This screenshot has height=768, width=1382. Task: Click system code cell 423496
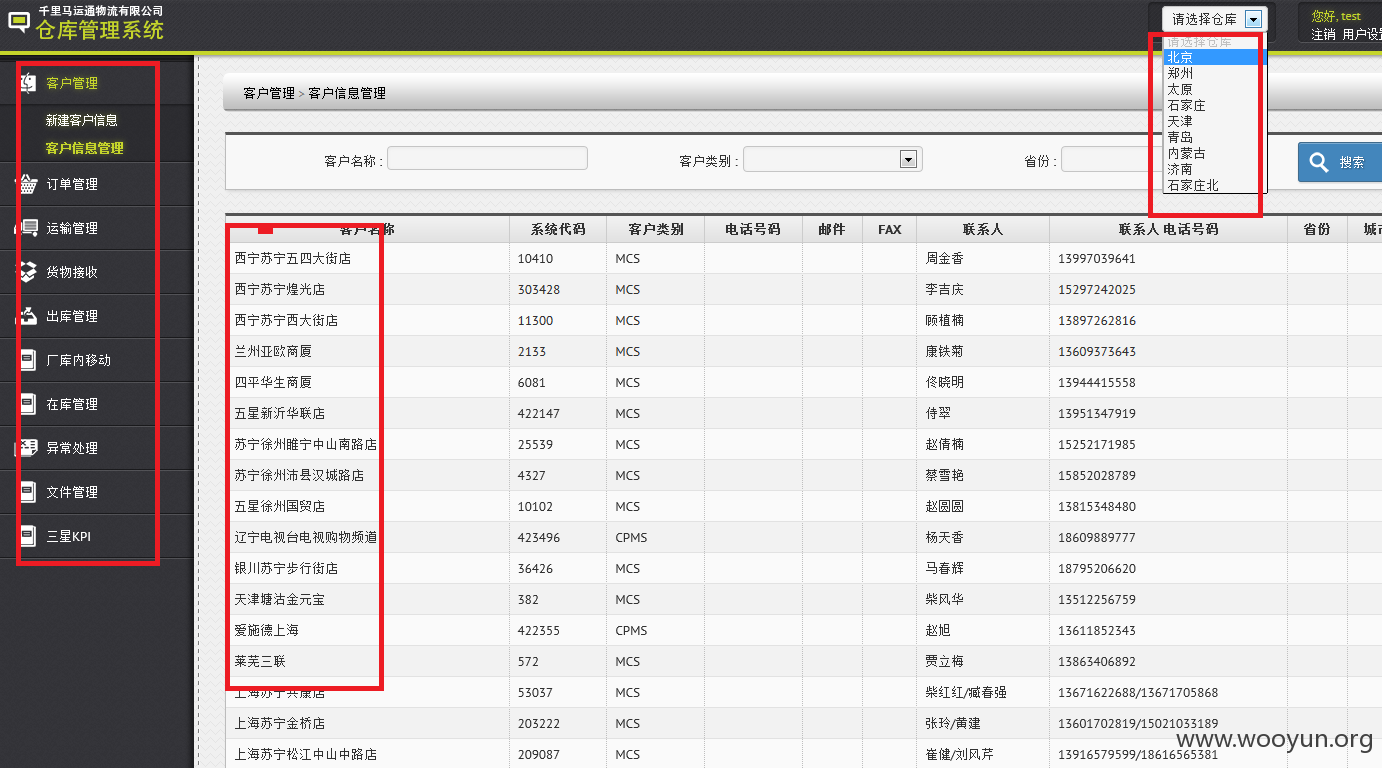[538, 537]
